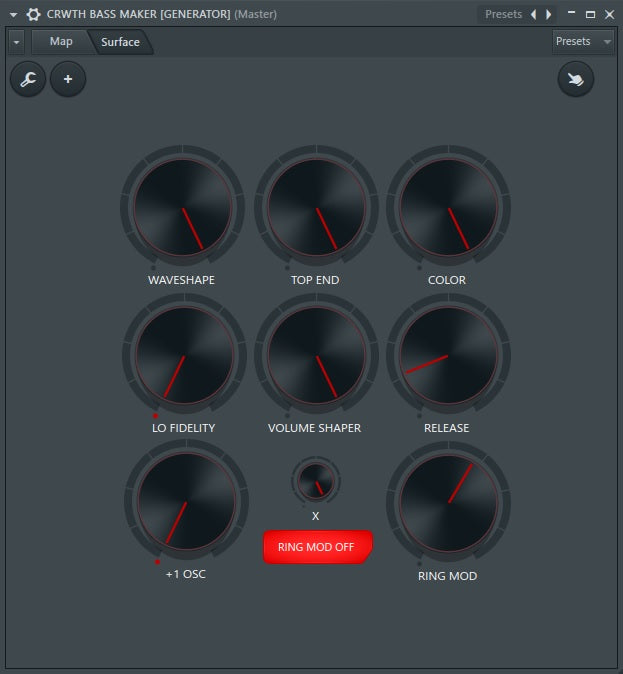Click the RING MOD knob

pos(448,503)
